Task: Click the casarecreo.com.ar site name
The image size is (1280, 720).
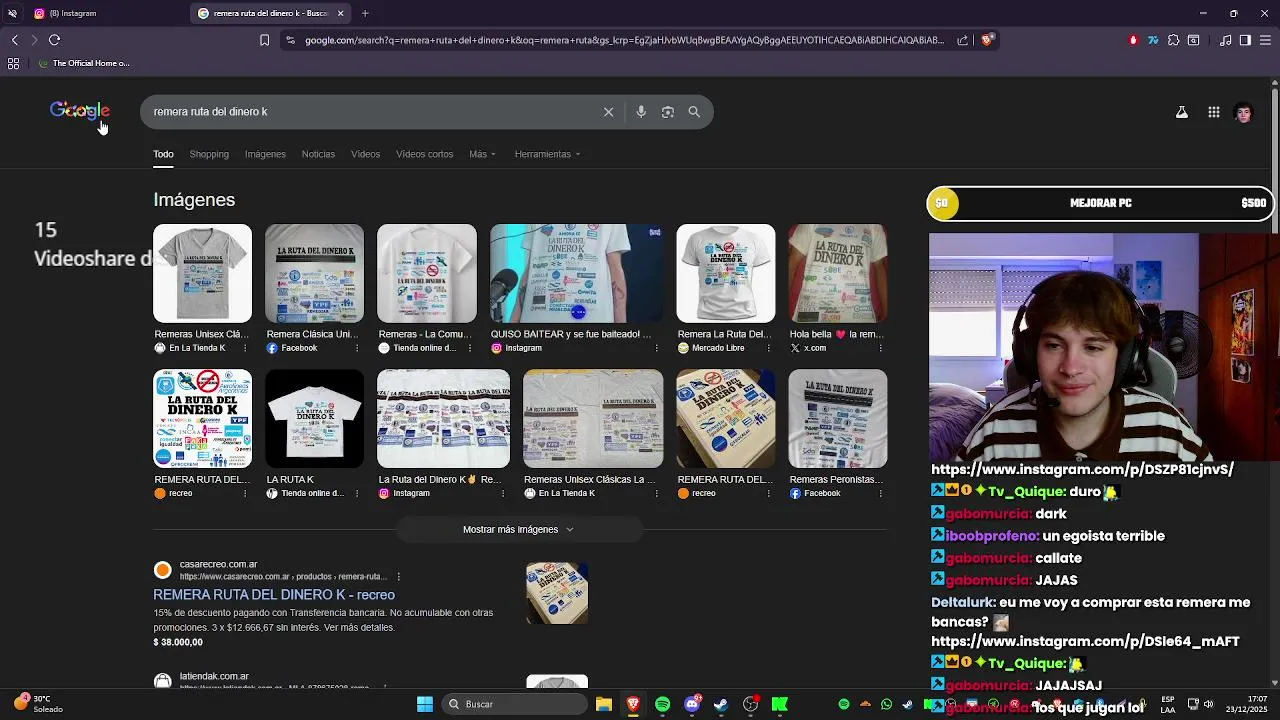Action: tap(218, 565)
